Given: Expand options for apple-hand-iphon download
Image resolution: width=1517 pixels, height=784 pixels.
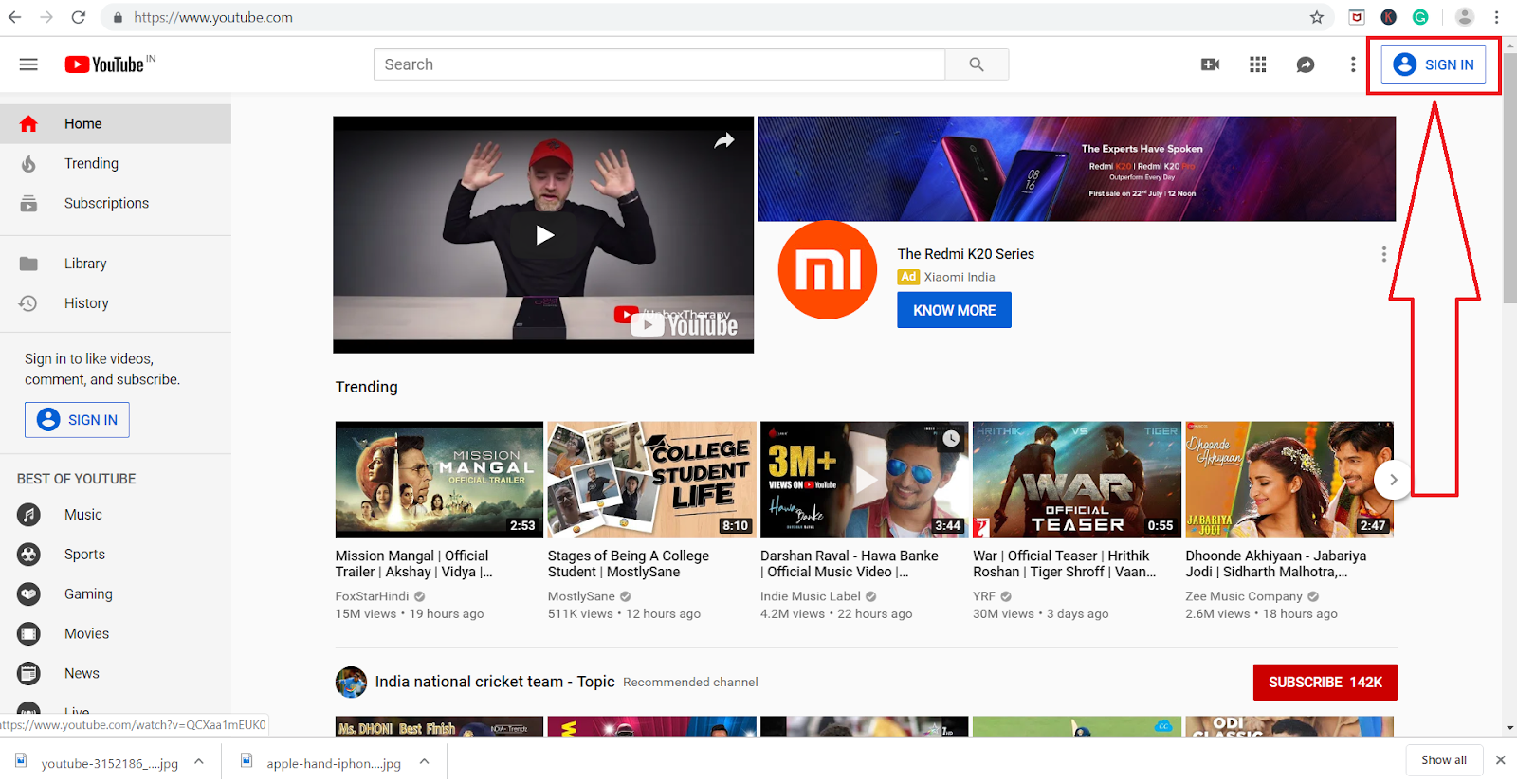Looking at the screenshot, I should [x=425, y=761].
